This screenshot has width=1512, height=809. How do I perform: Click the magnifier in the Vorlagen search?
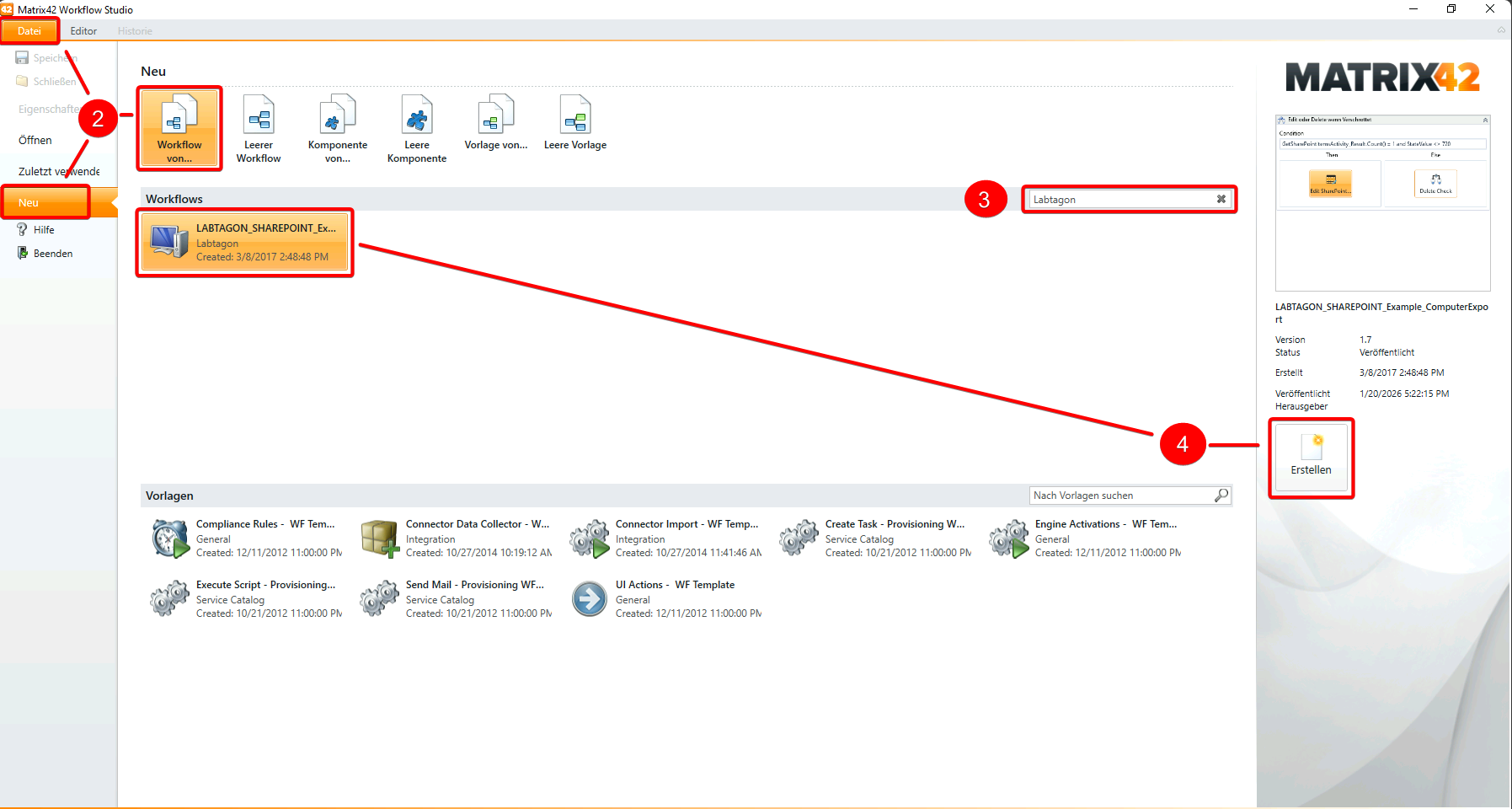pyautogui.click(x=1221, y=496)
